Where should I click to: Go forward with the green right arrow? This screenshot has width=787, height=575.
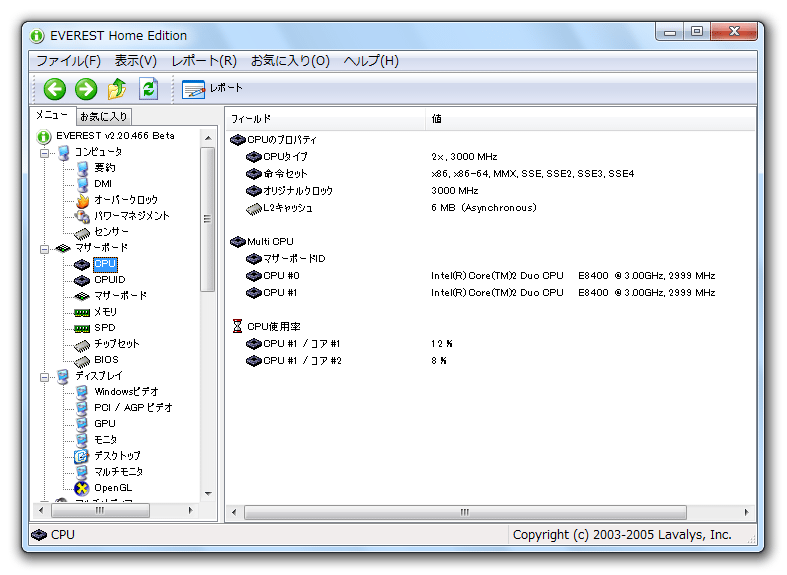click(86, 89)
